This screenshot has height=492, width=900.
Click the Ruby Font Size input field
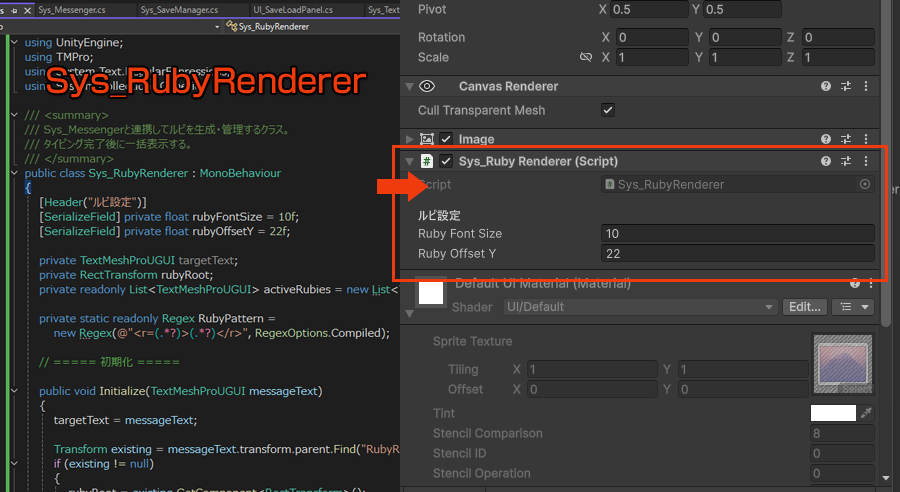[738, 233]
